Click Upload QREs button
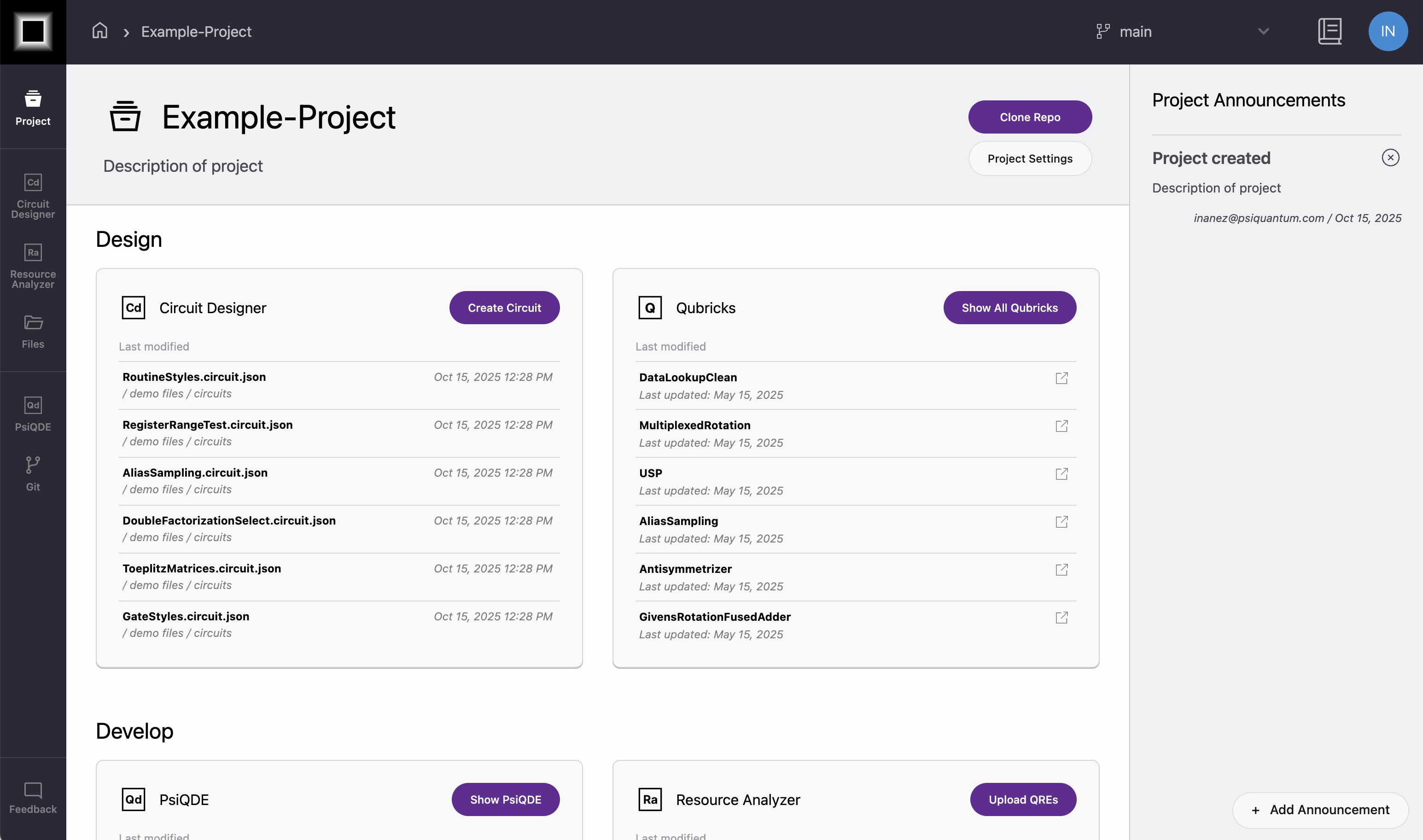 (1023, 799)
